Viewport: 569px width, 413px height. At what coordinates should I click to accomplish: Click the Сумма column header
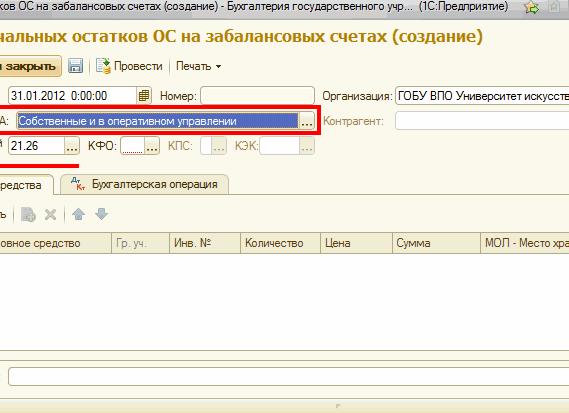pyautogui.click(x=437, y=243)
